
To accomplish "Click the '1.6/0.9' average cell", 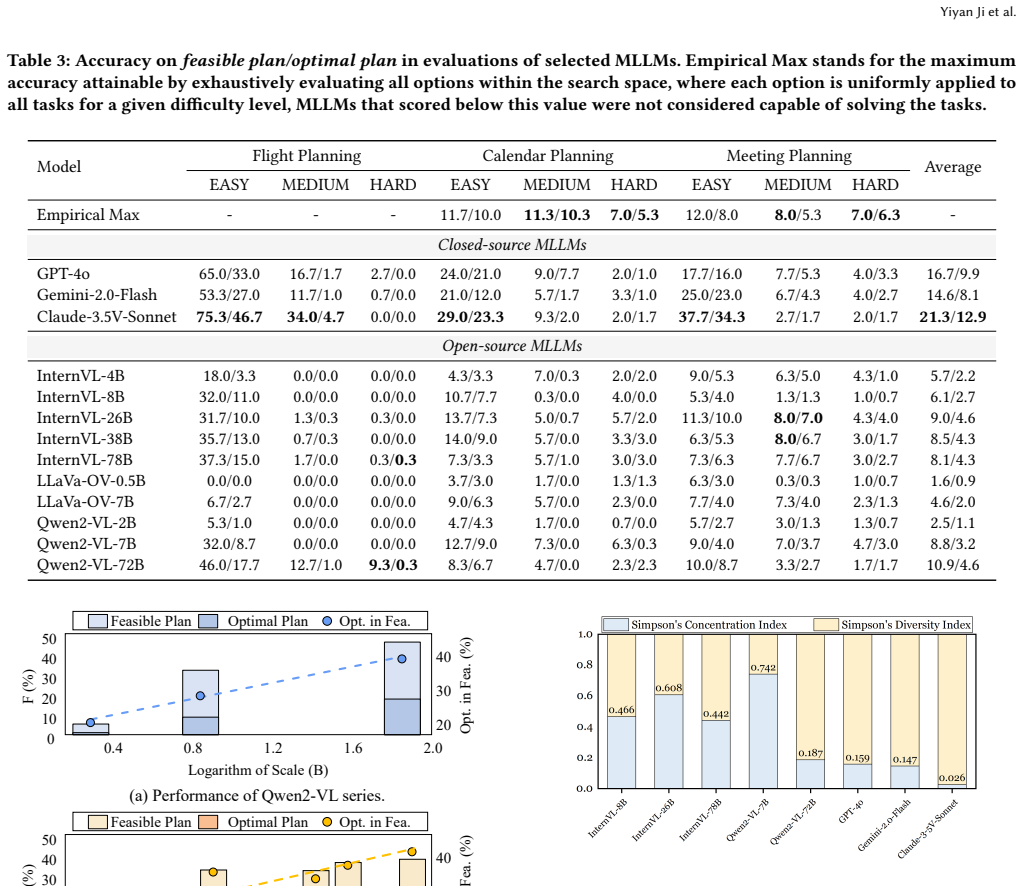I will (x=952, y=481).
